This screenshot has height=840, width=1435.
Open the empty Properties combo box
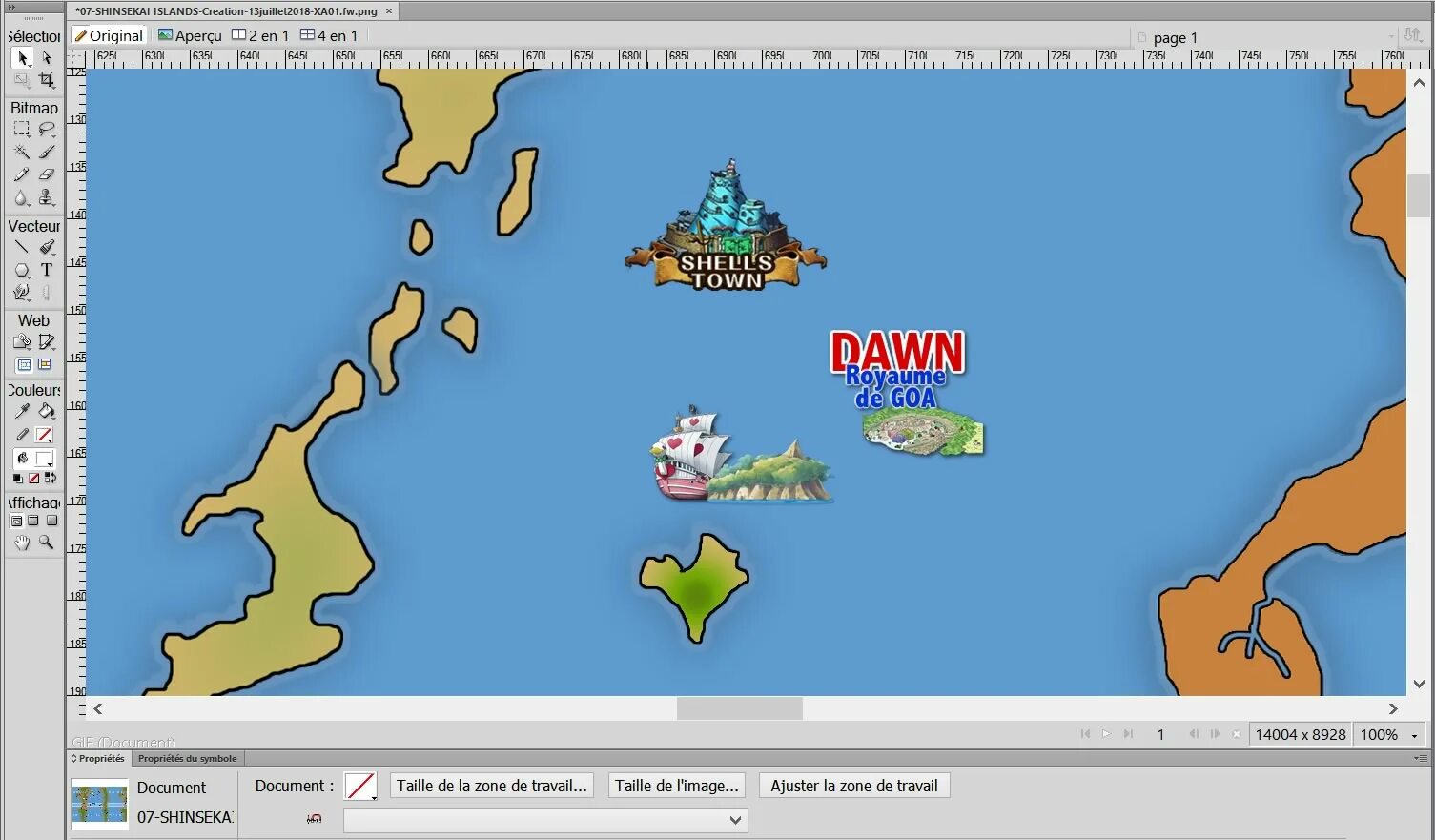(545, 820)
